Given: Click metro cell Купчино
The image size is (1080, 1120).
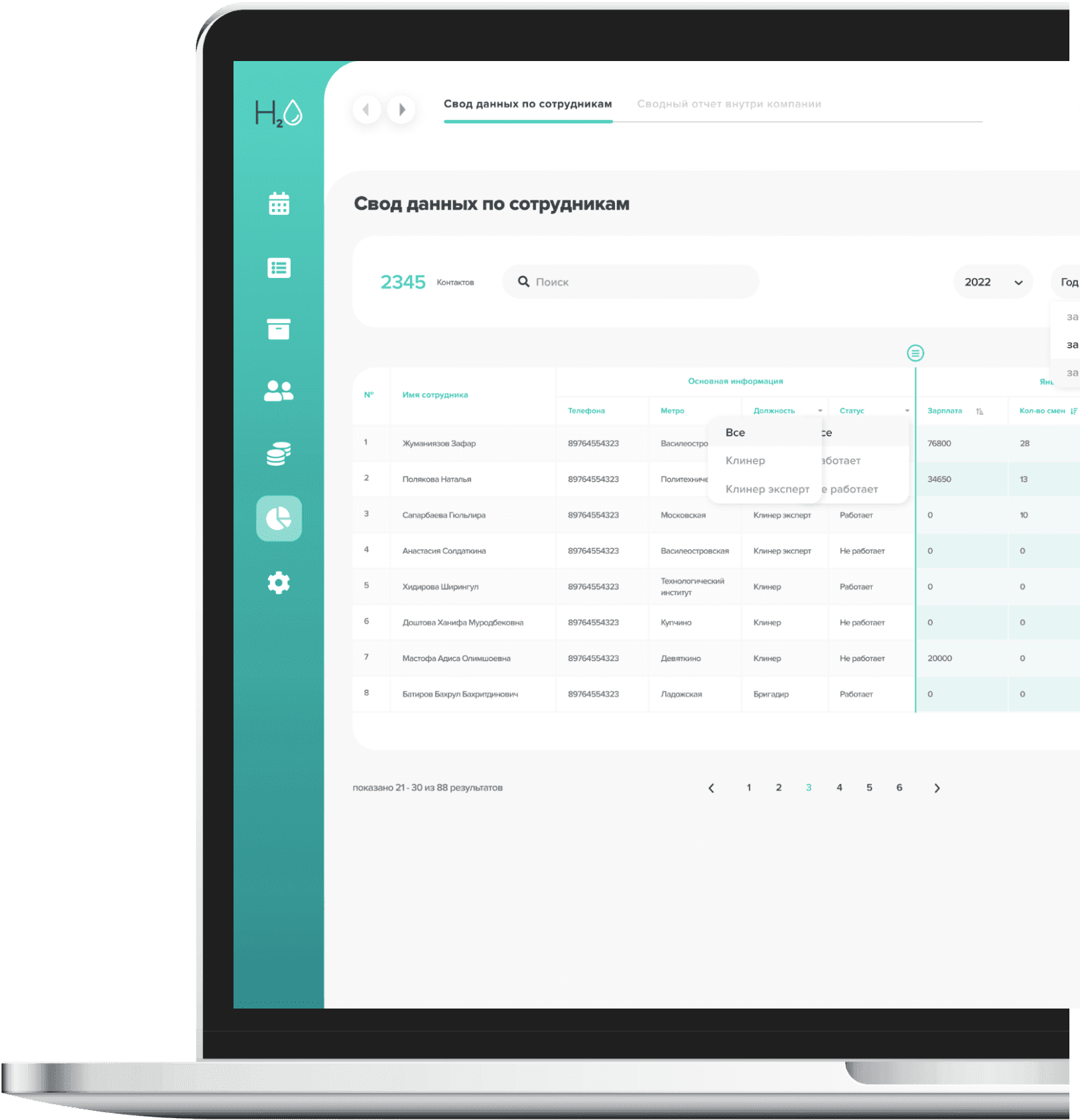Looking at the screenshot, I should [676, 622].
